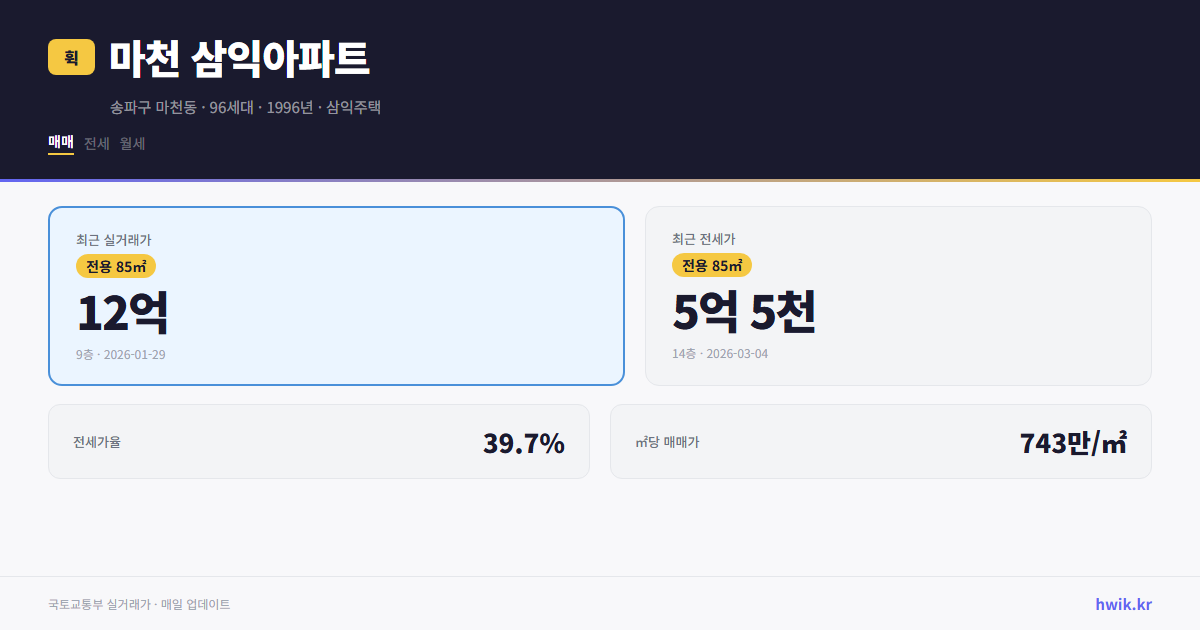Expand the 743만/㎡ price card
Screen dimensions: 1200x630
pos(880,441)
